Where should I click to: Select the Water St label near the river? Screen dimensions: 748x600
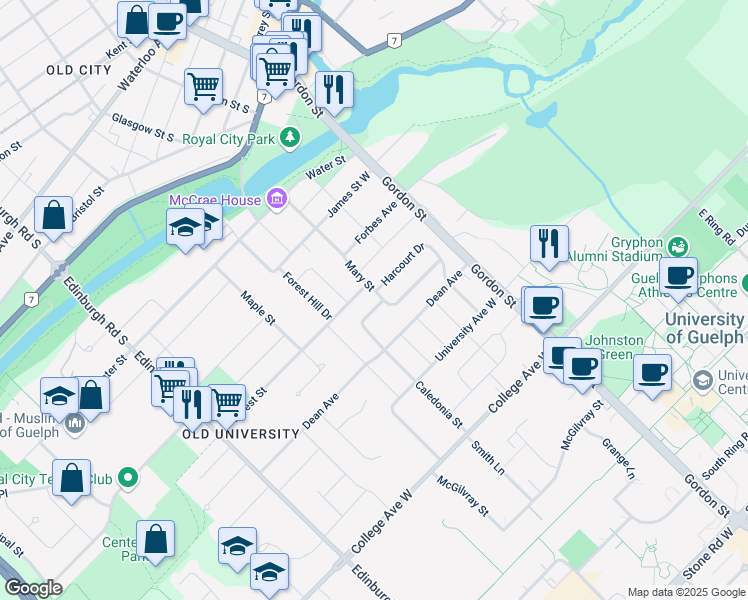326,168
